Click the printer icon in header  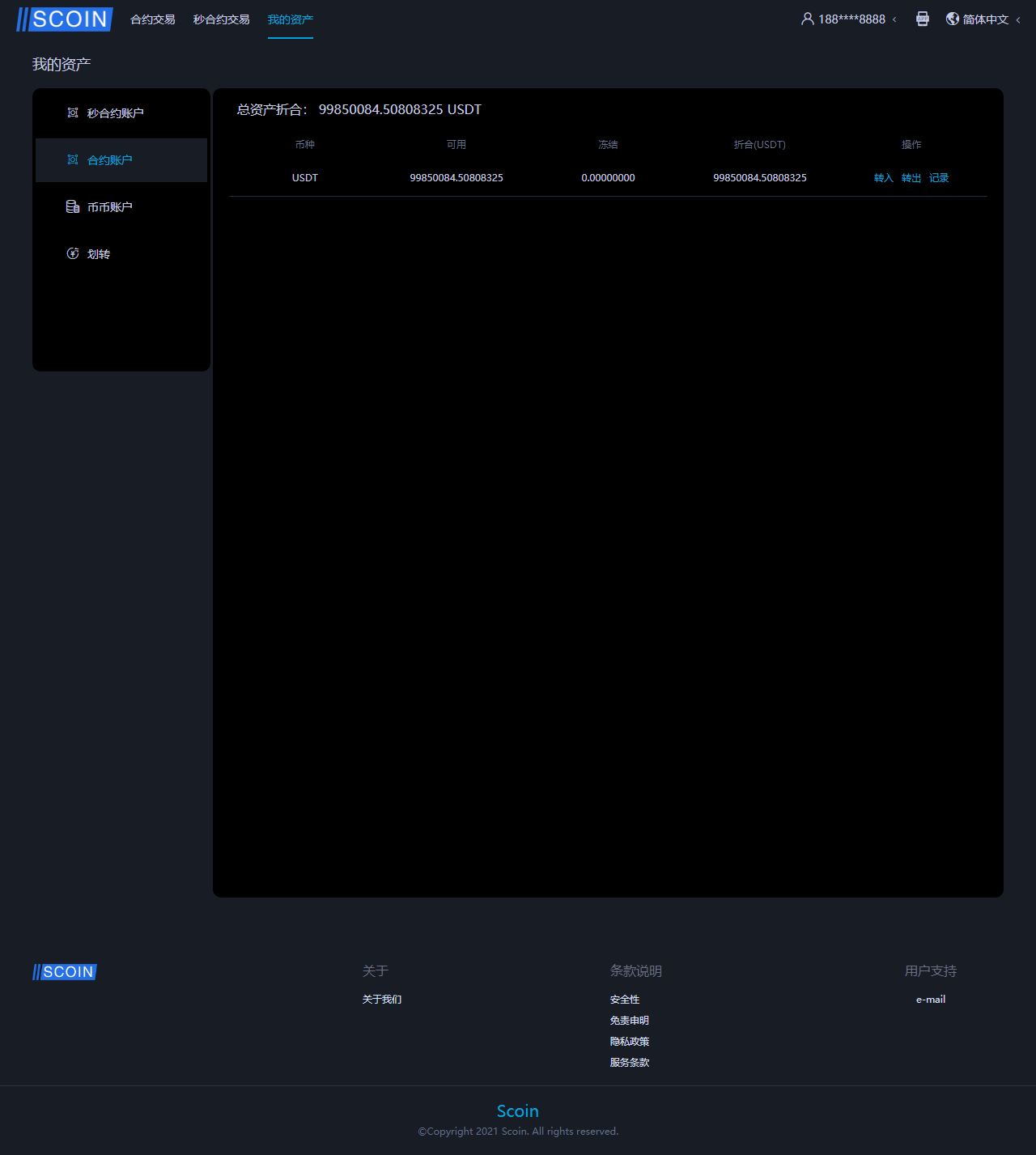point(922,19)
